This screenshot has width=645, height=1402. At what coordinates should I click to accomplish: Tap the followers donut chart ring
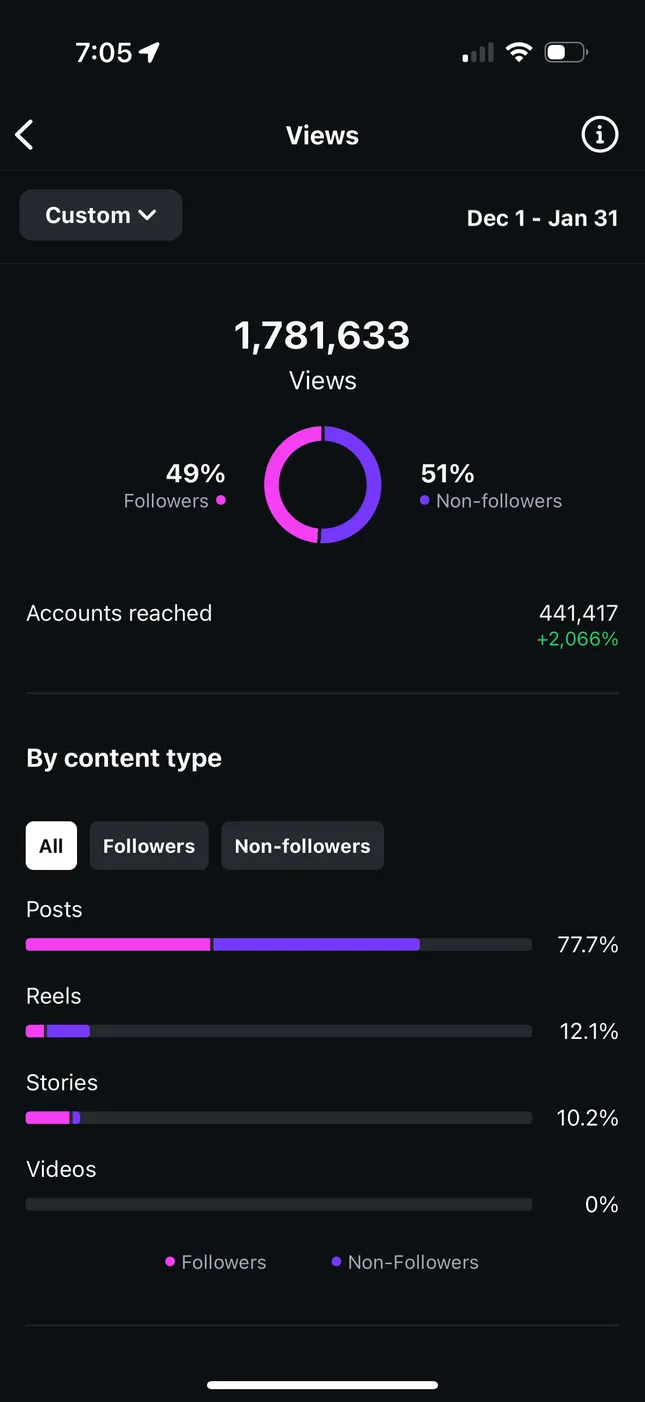pos(322,485)
